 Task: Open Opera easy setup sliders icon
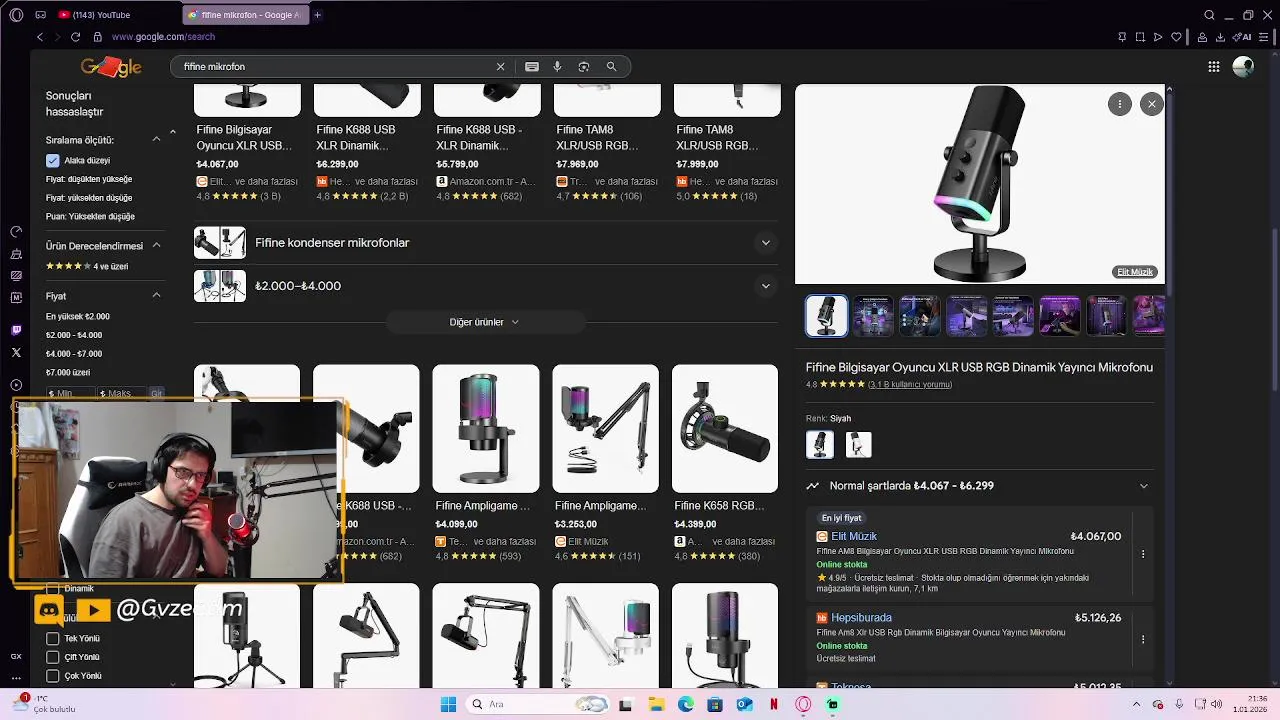[1264, 37]
